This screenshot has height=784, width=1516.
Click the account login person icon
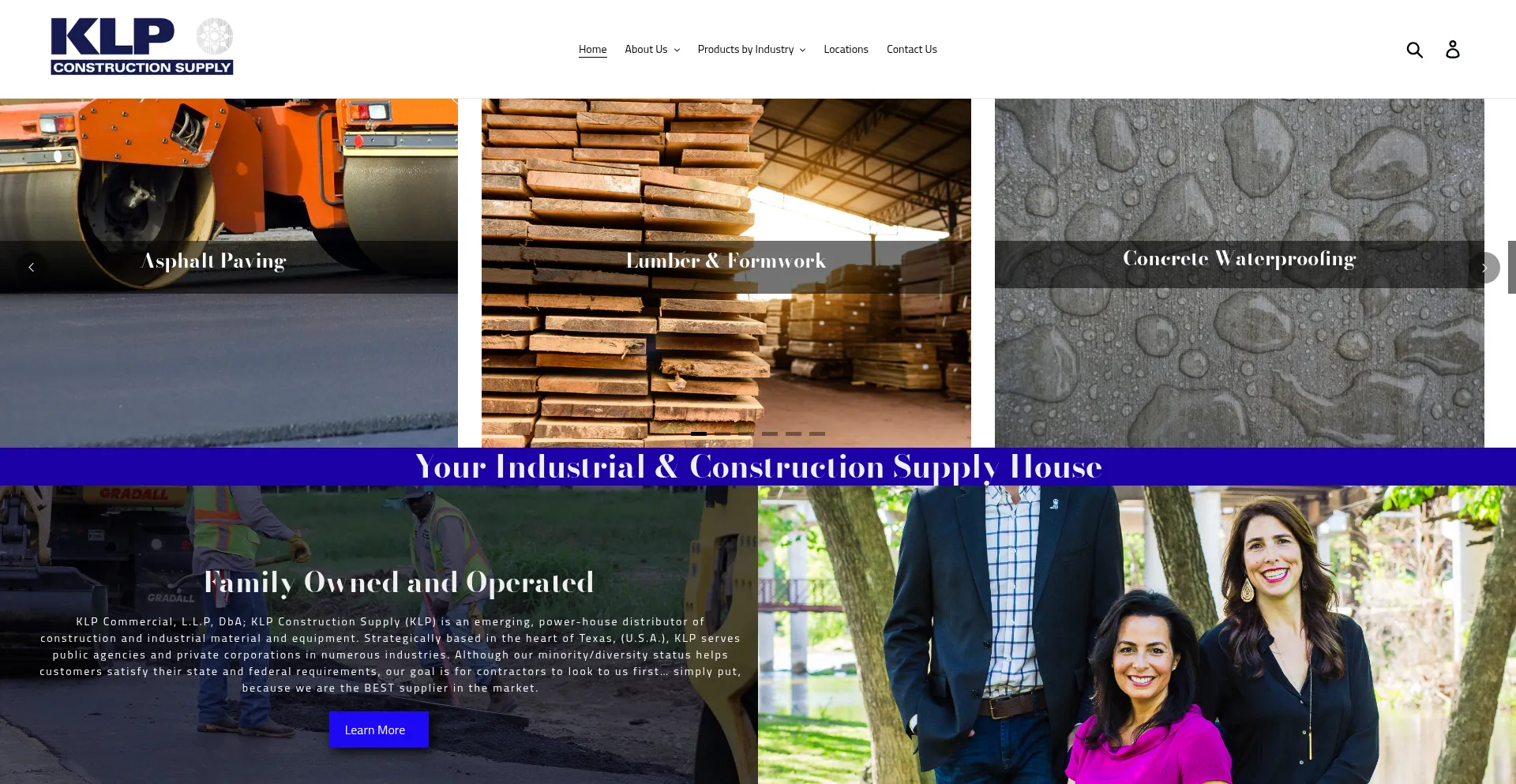coord(1452,50)
